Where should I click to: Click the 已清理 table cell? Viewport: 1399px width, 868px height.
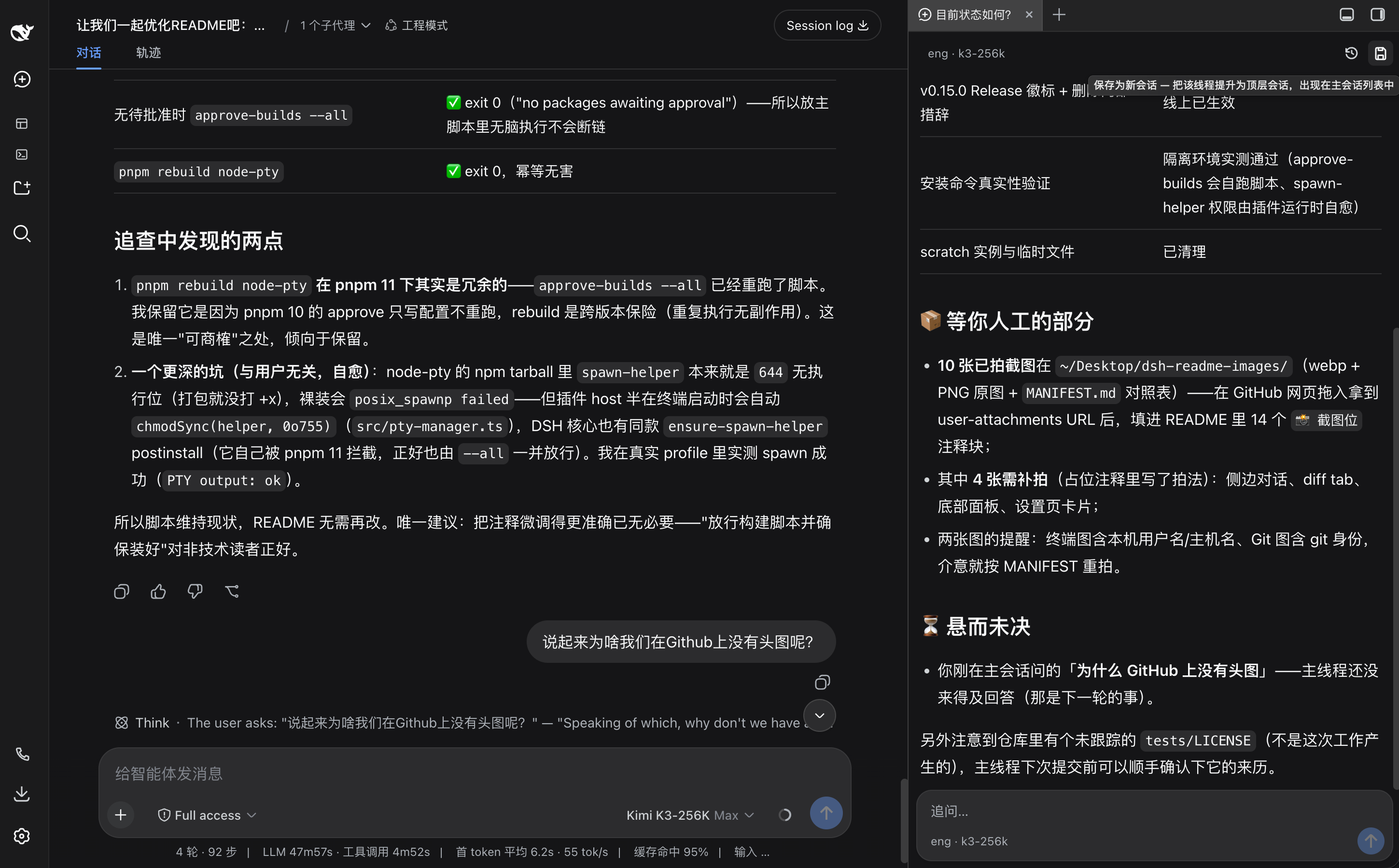[x=1184, y=252]
